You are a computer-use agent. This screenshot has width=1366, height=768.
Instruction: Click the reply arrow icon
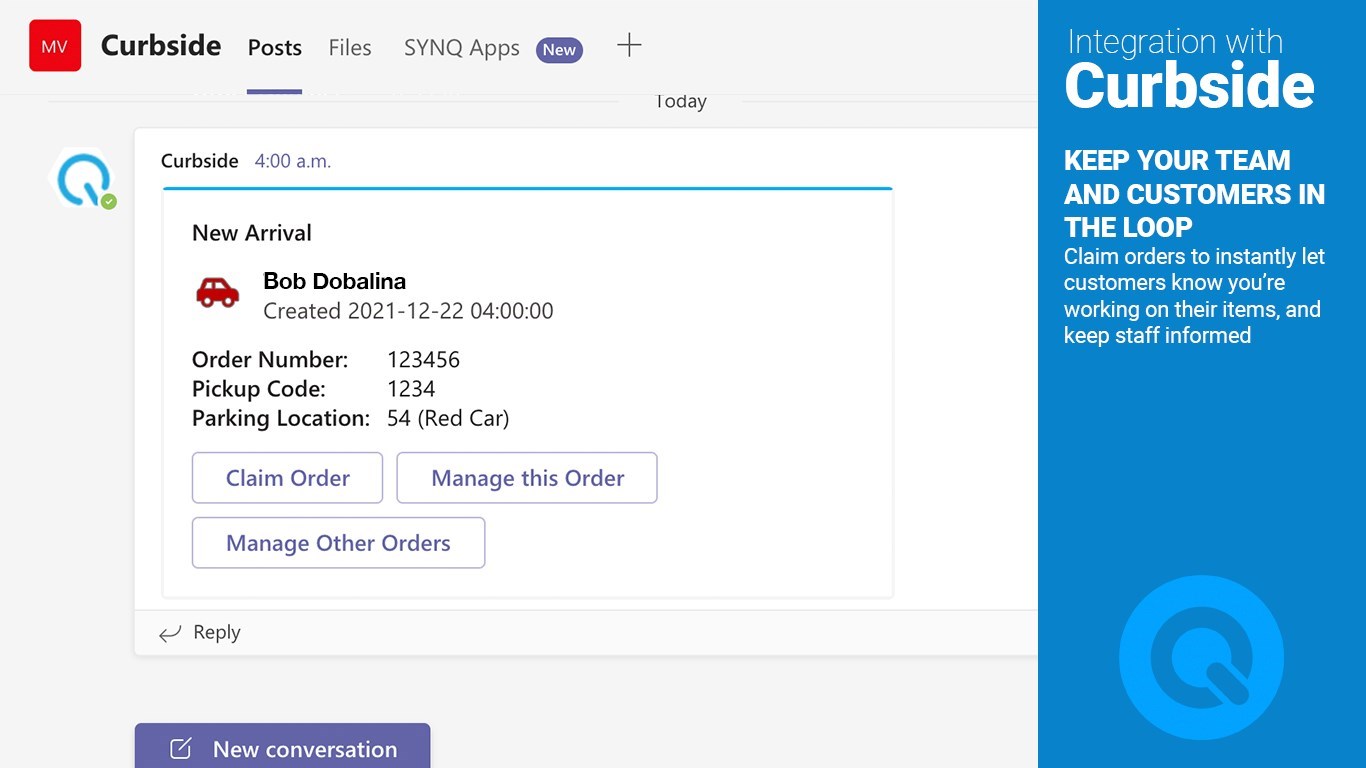pos(170,633)
